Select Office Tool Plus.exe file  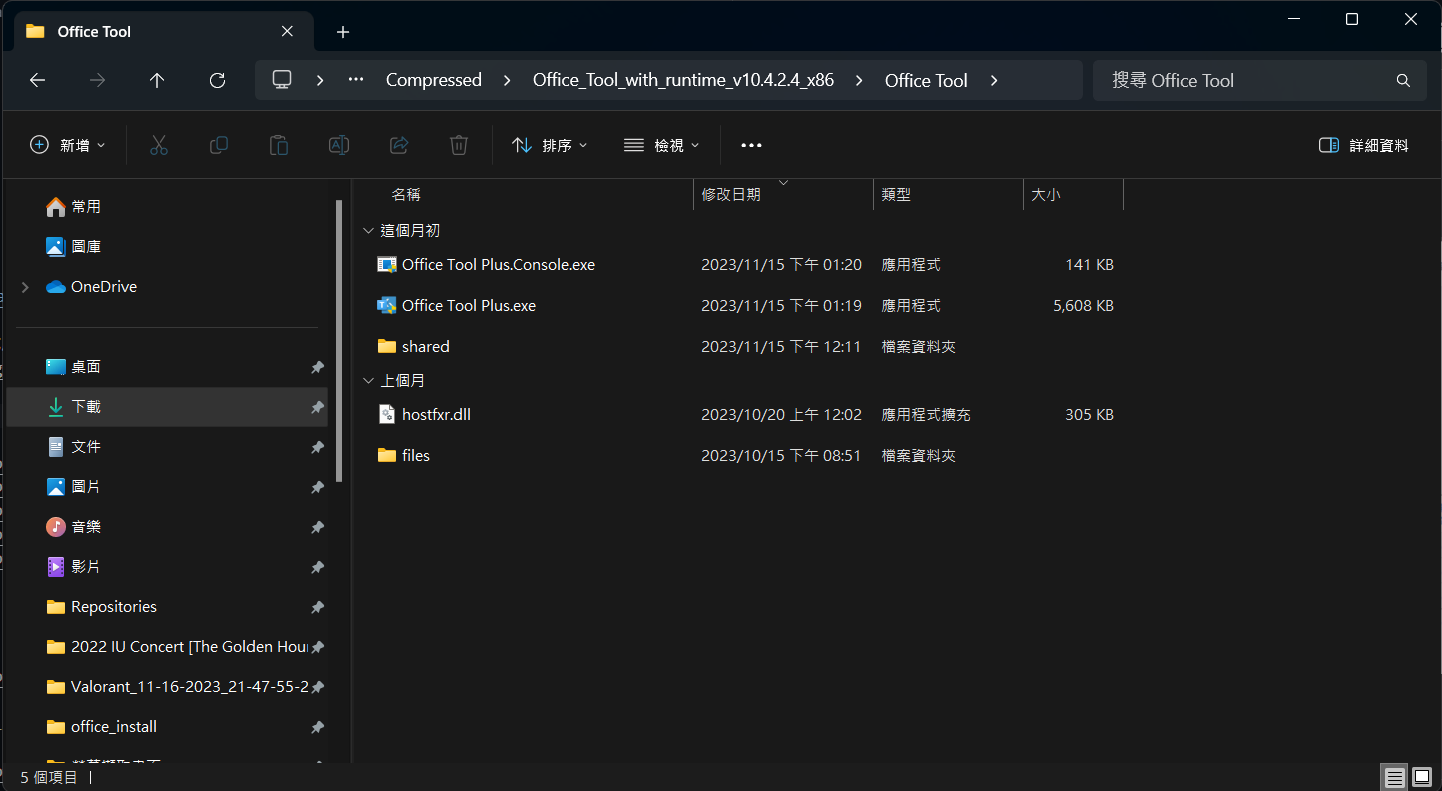coord(468,305)
